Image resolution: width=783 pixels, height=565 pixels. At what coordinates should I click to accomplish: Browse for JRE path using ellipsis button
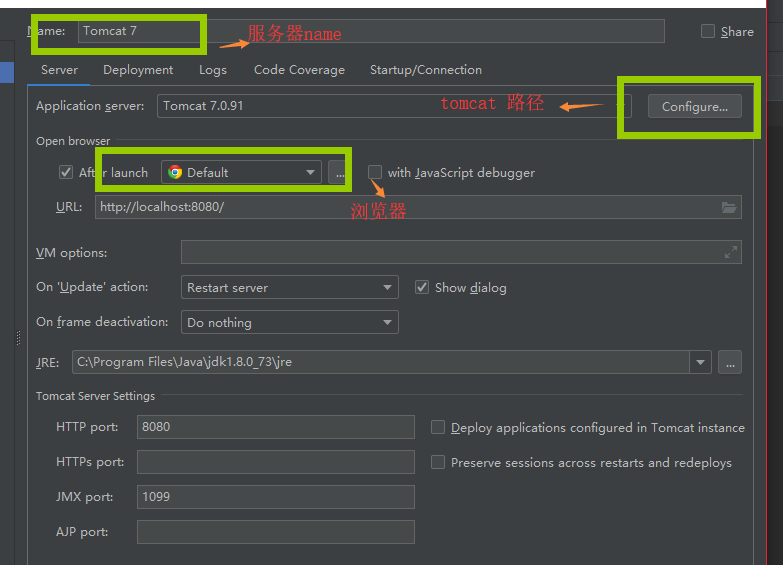point(730,362)
